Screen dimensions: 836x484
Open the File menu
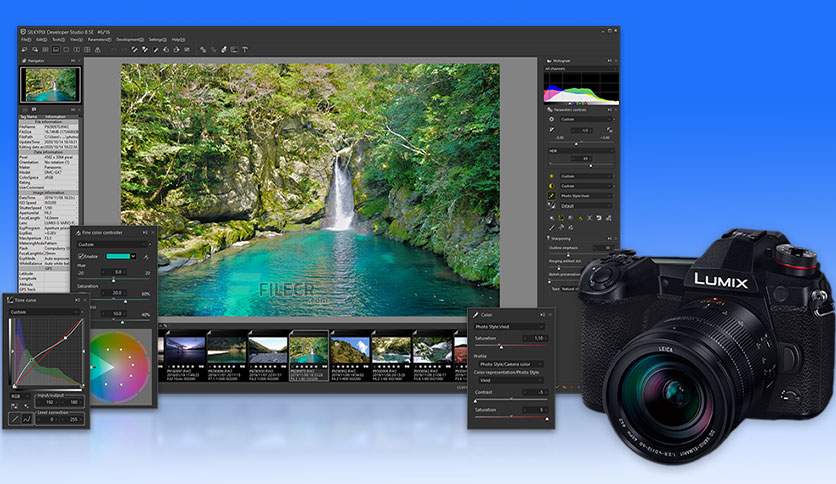coord(27,39)
